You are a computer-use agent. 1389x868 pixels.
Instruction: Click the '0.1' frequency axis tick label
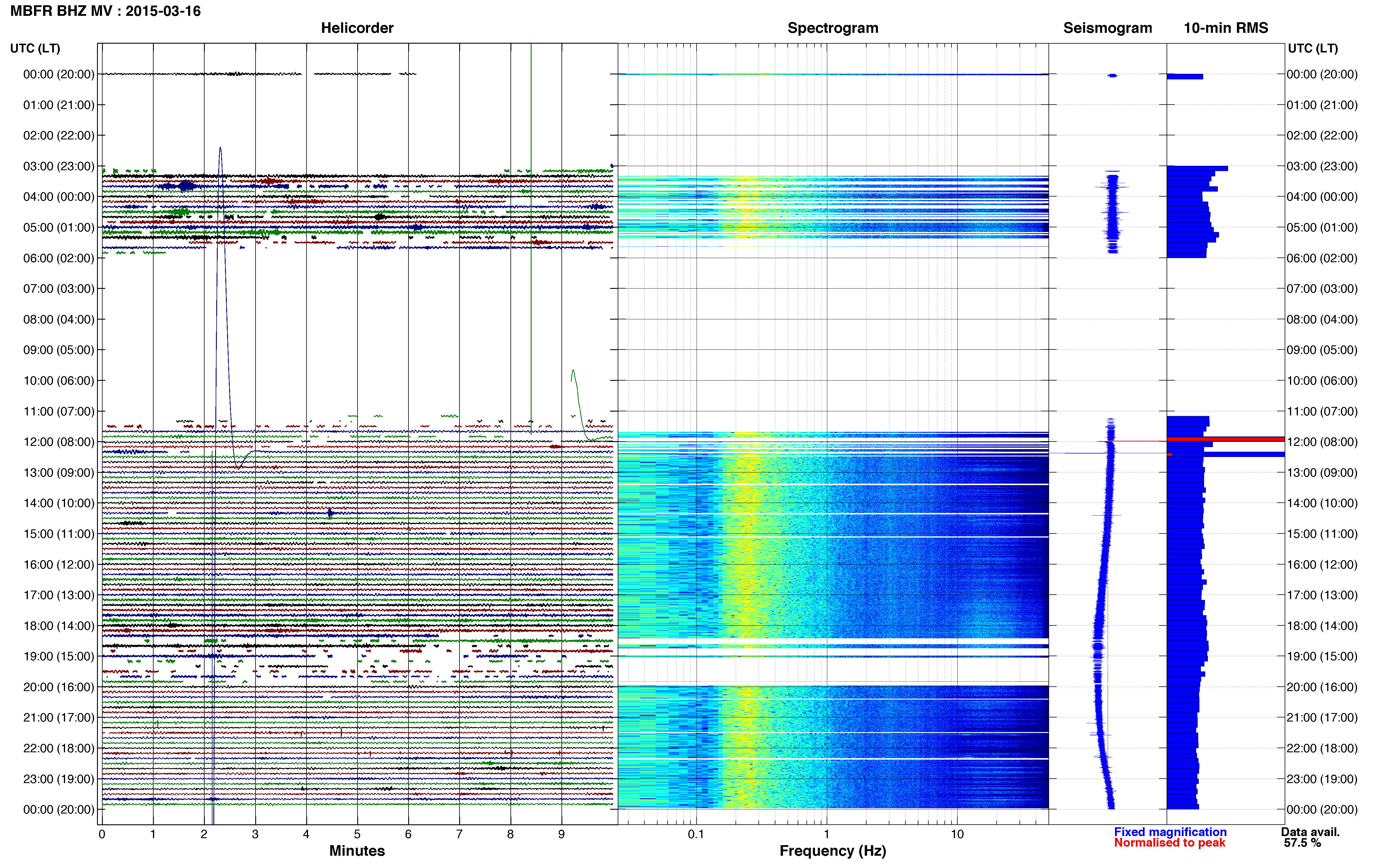[696, 834]
